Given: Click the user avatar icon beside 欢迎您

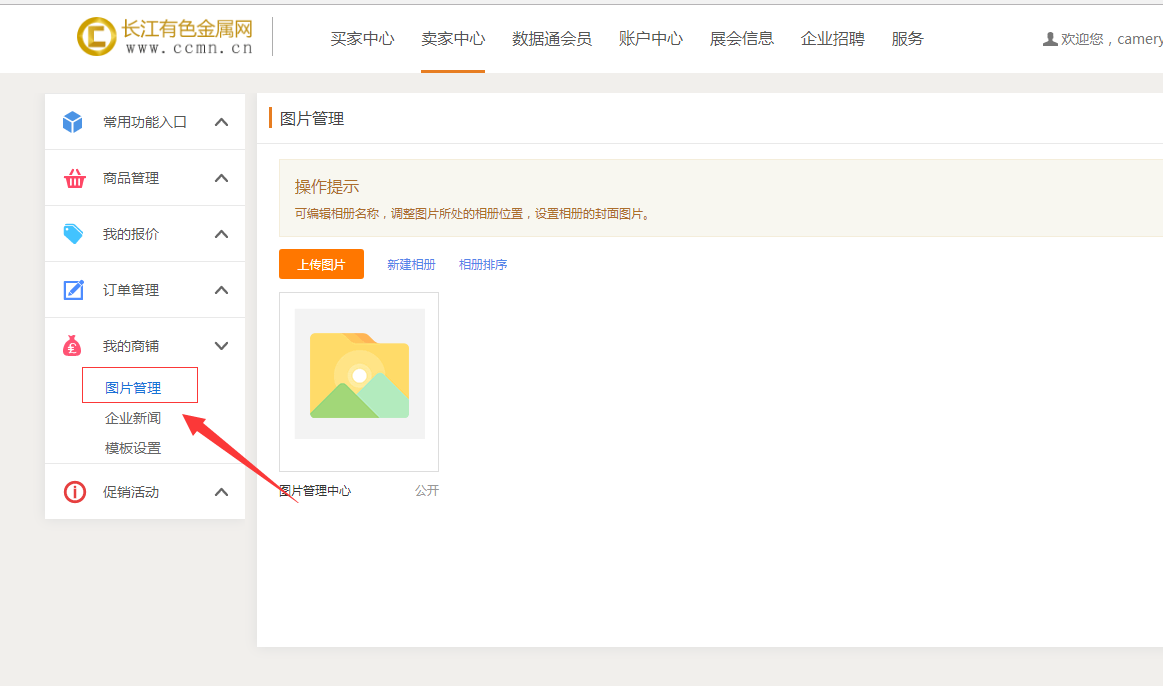Looking at the screenshot, I should 1049,39.
